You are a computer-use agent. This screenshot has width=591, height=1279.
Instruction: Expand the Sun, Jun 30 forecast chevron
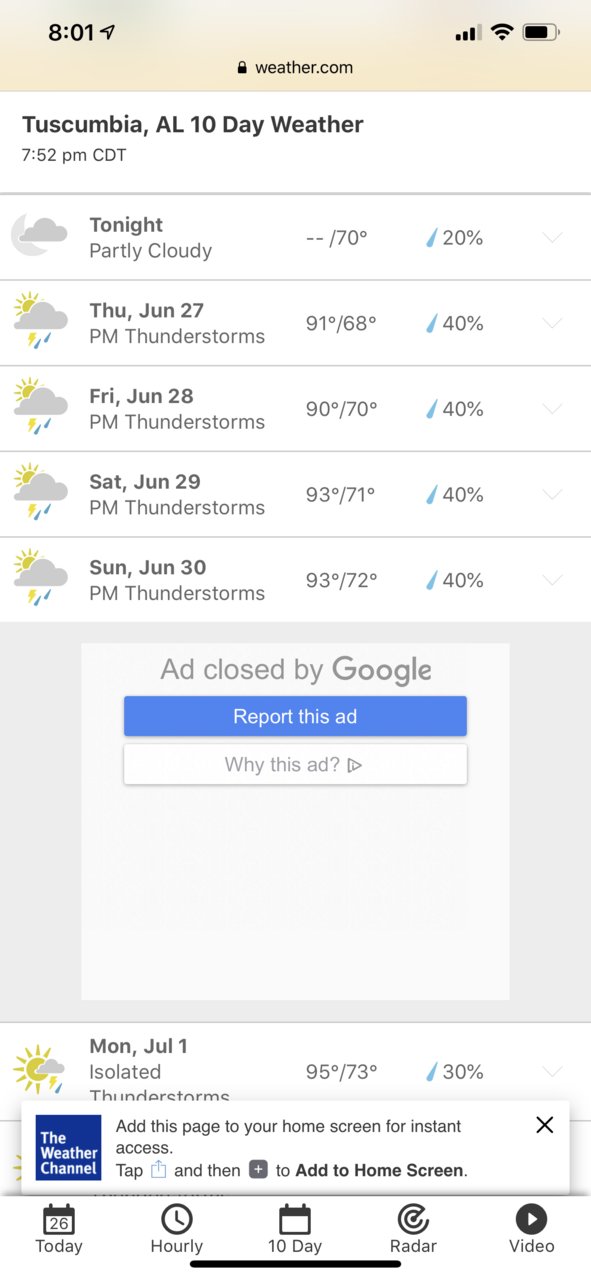pyautogui.click(x=552, y=580)
